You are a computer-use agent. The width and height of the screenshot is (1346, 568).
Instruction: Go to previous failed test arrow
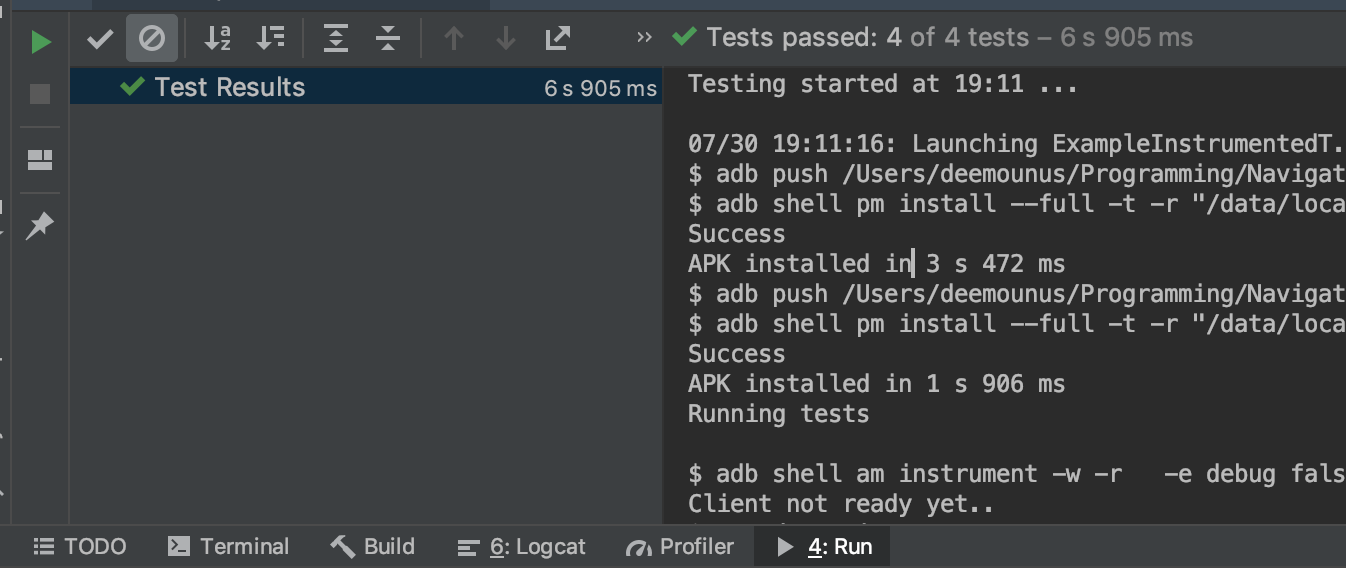(x=454, y=39)
